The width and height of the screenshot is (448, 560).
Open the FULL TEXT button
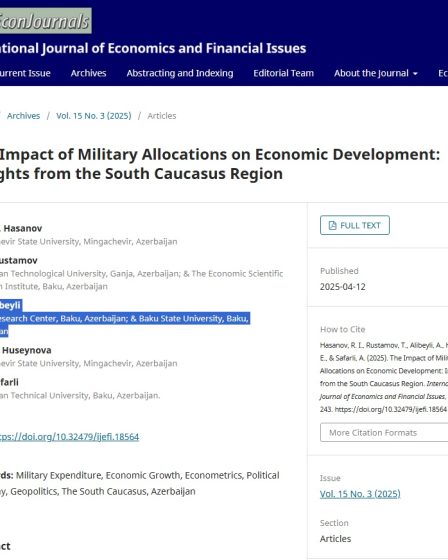point(355,225)
